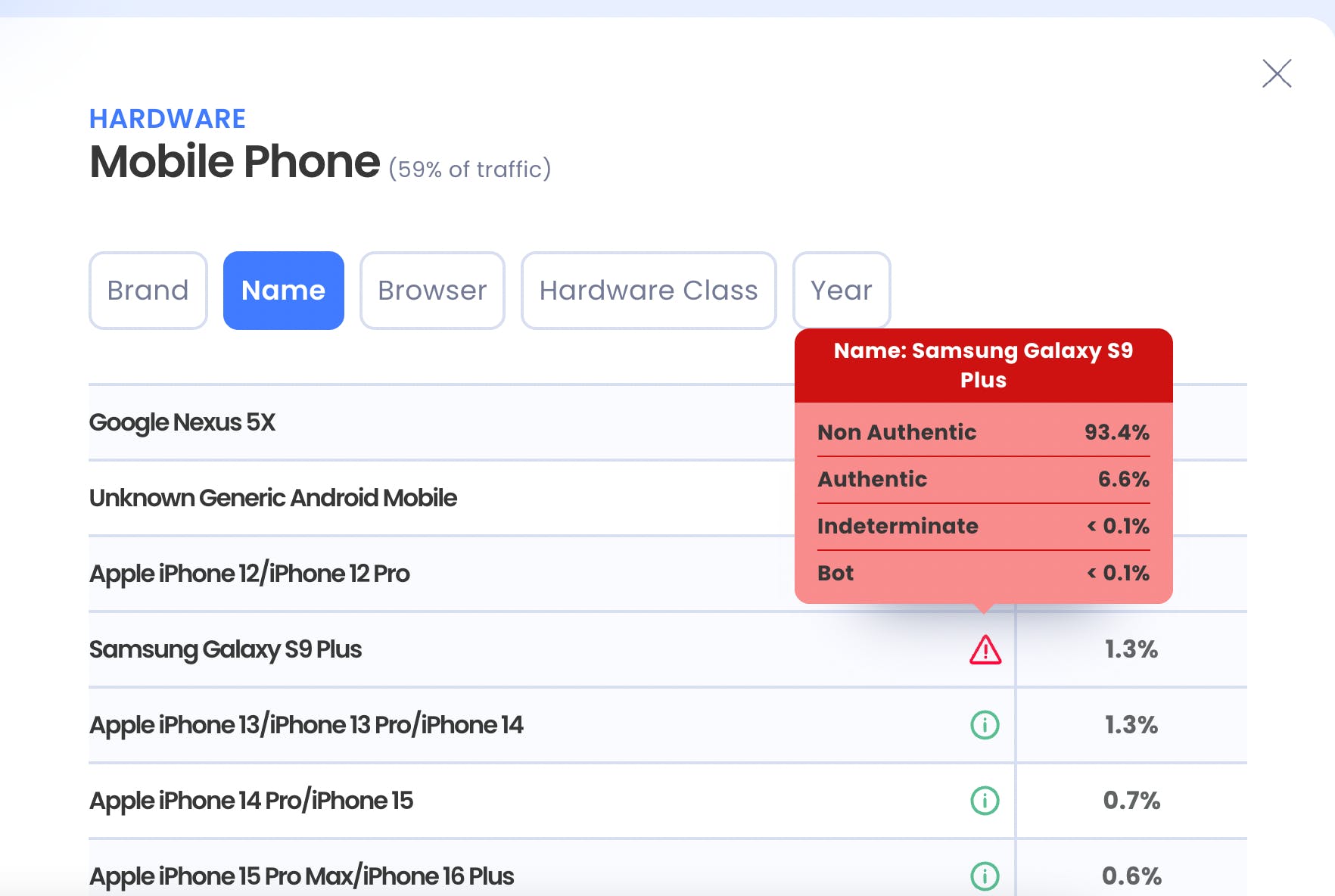Click Bot row in tooltip

click(x=984, y=573)
